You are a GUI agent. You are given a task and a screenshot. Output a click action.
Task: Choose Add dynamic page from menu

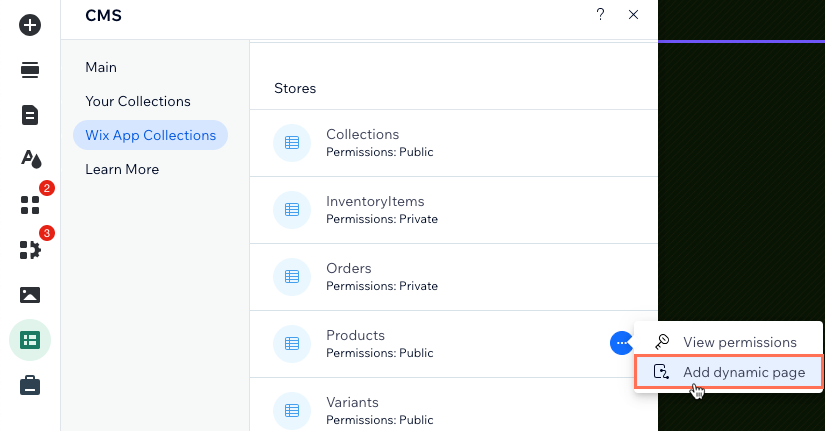729,372
